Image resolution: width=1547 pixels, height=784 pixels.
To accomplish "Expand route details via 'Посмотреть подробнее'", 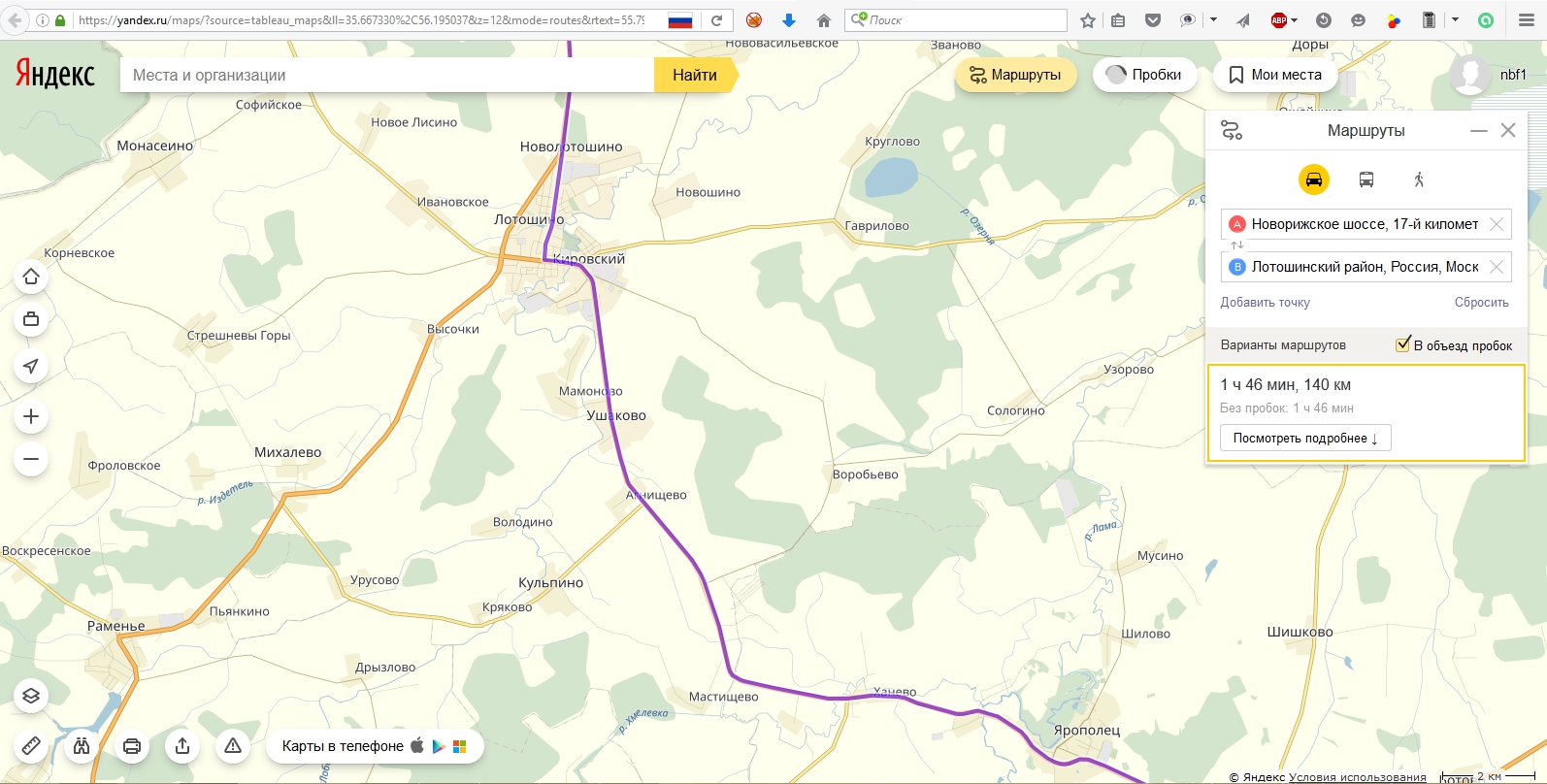I will pos(1304,438).
